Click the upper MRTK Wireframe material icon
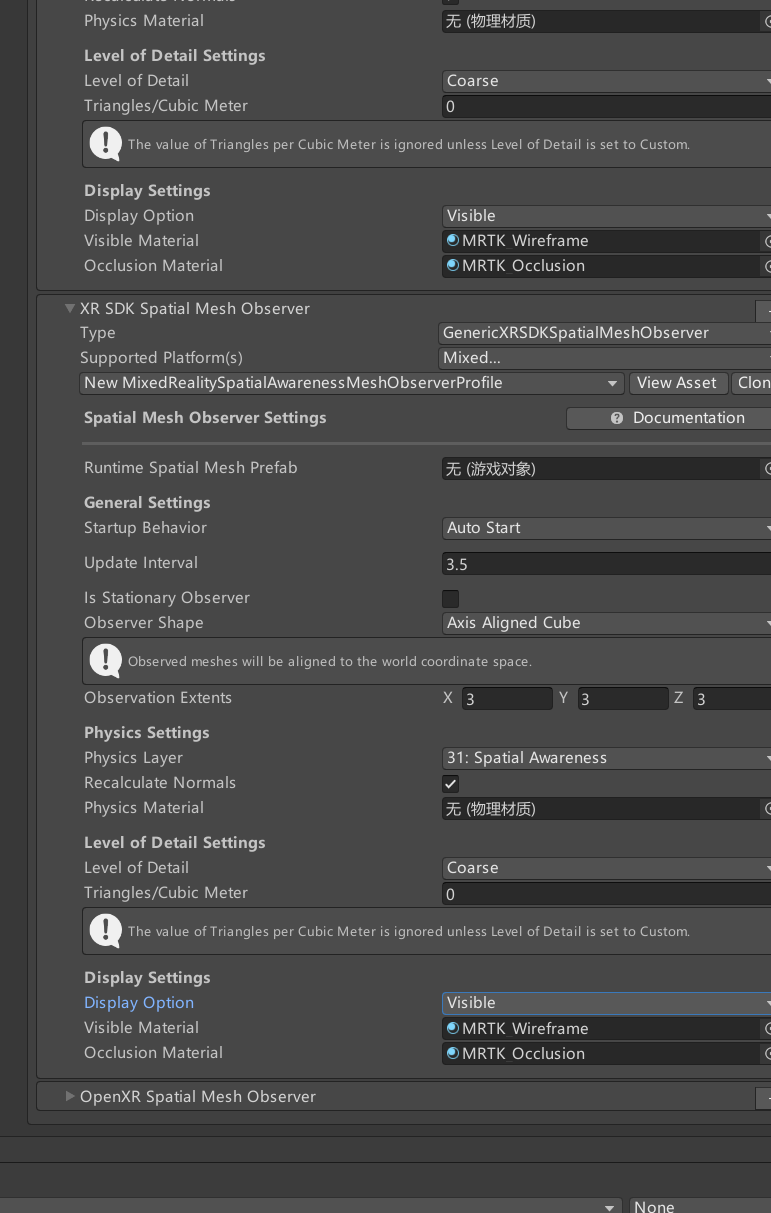The height and width of the screenshot is (1213, 771). (x=453, y=241)
